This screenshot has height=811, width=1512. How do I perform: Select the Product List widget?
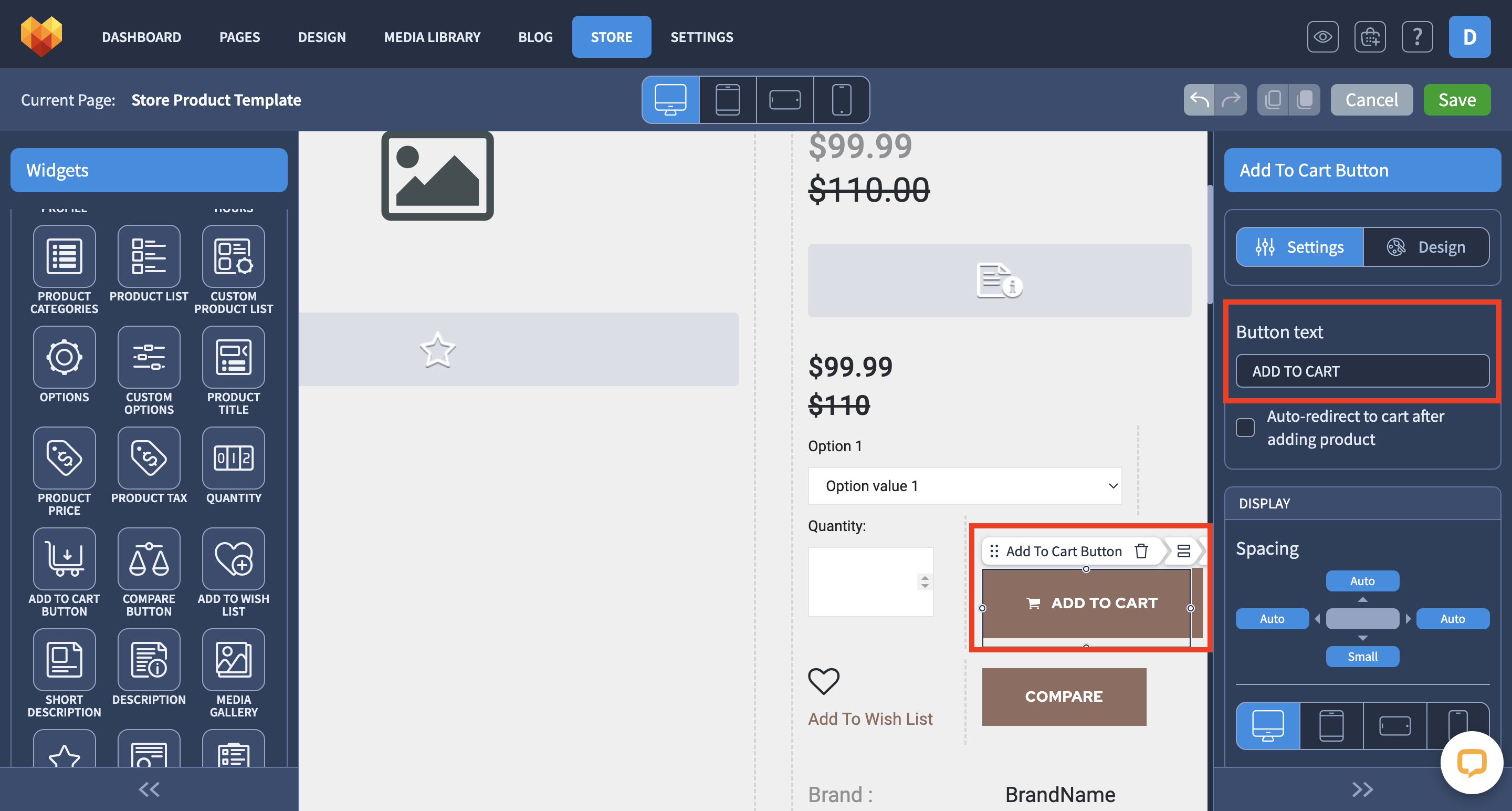(149, 257)
